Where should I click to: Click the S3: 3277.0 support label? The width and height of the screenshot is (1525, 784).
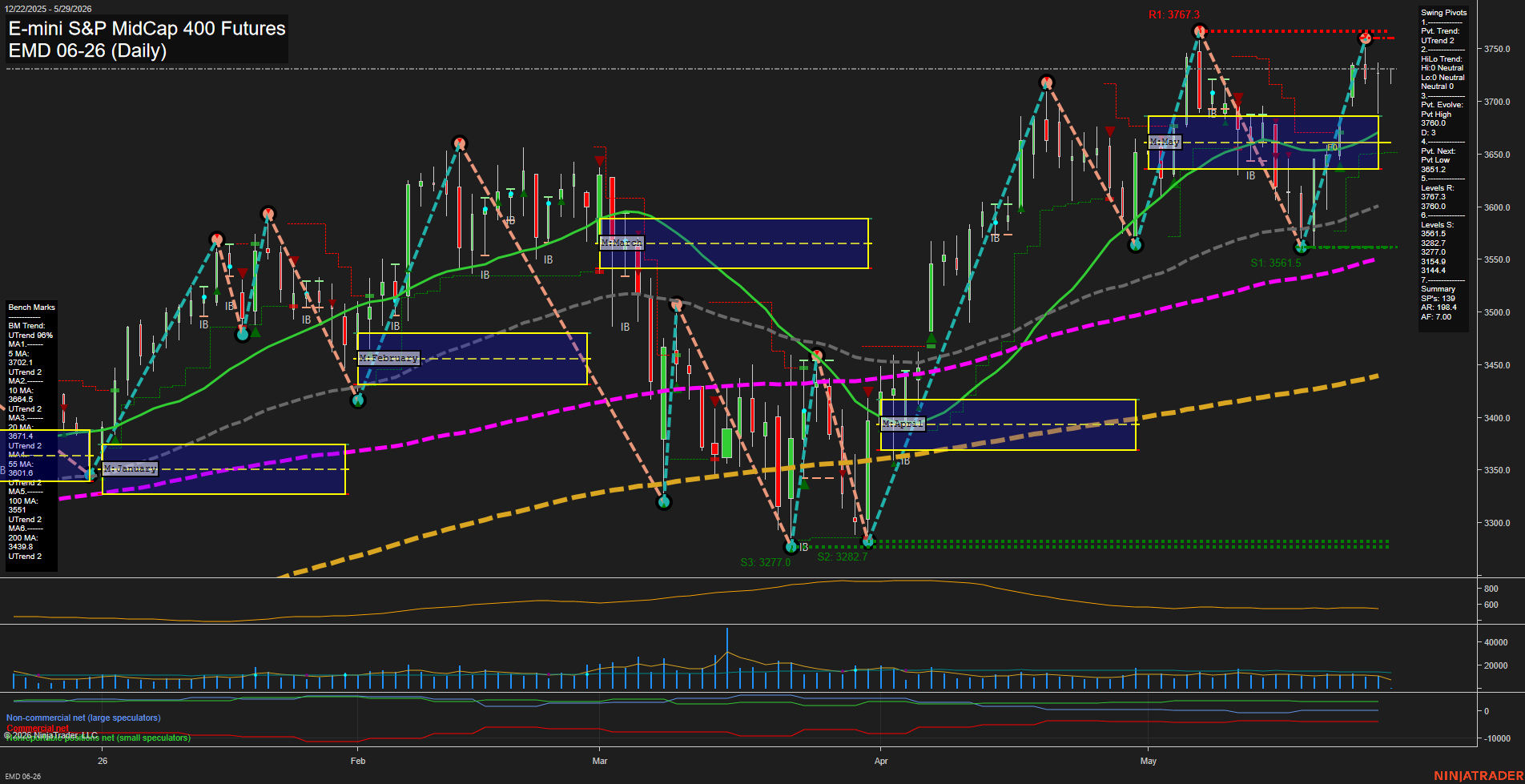[x=765, y=562]
